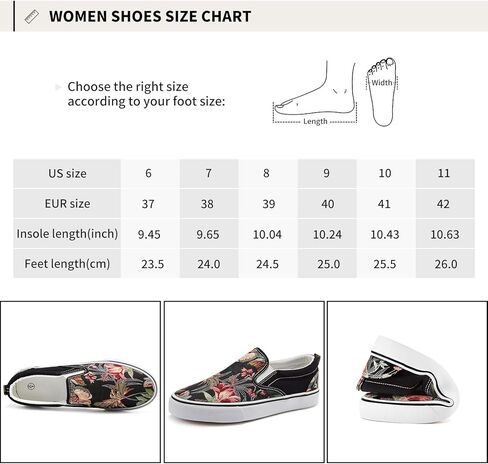Viewport: 488px width, 464px height.
Task: Click the foot sole width diagram
Action: [382, 92]
